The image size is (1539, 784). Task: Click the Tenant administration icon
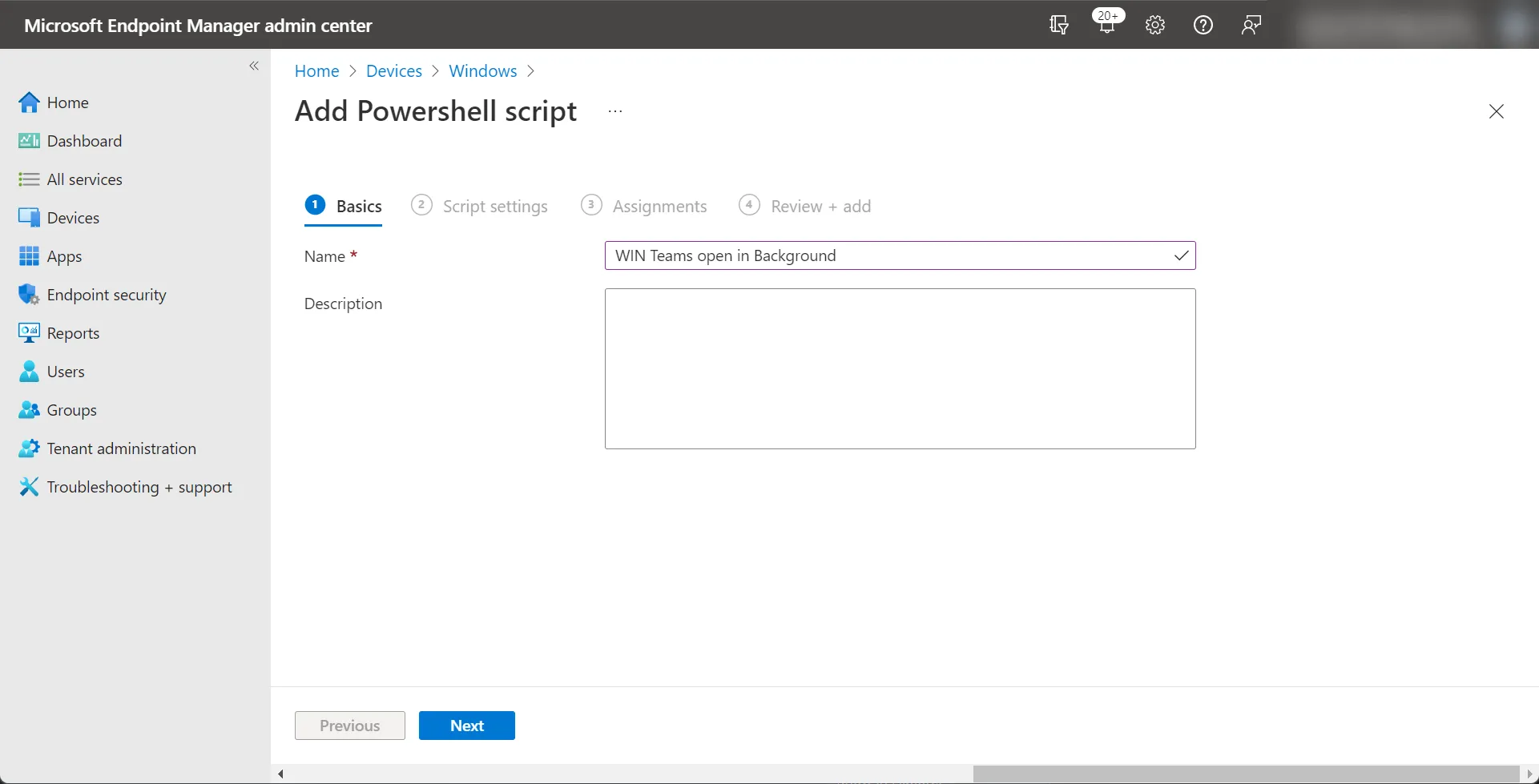pyautogui.click(x=29, y=448)
